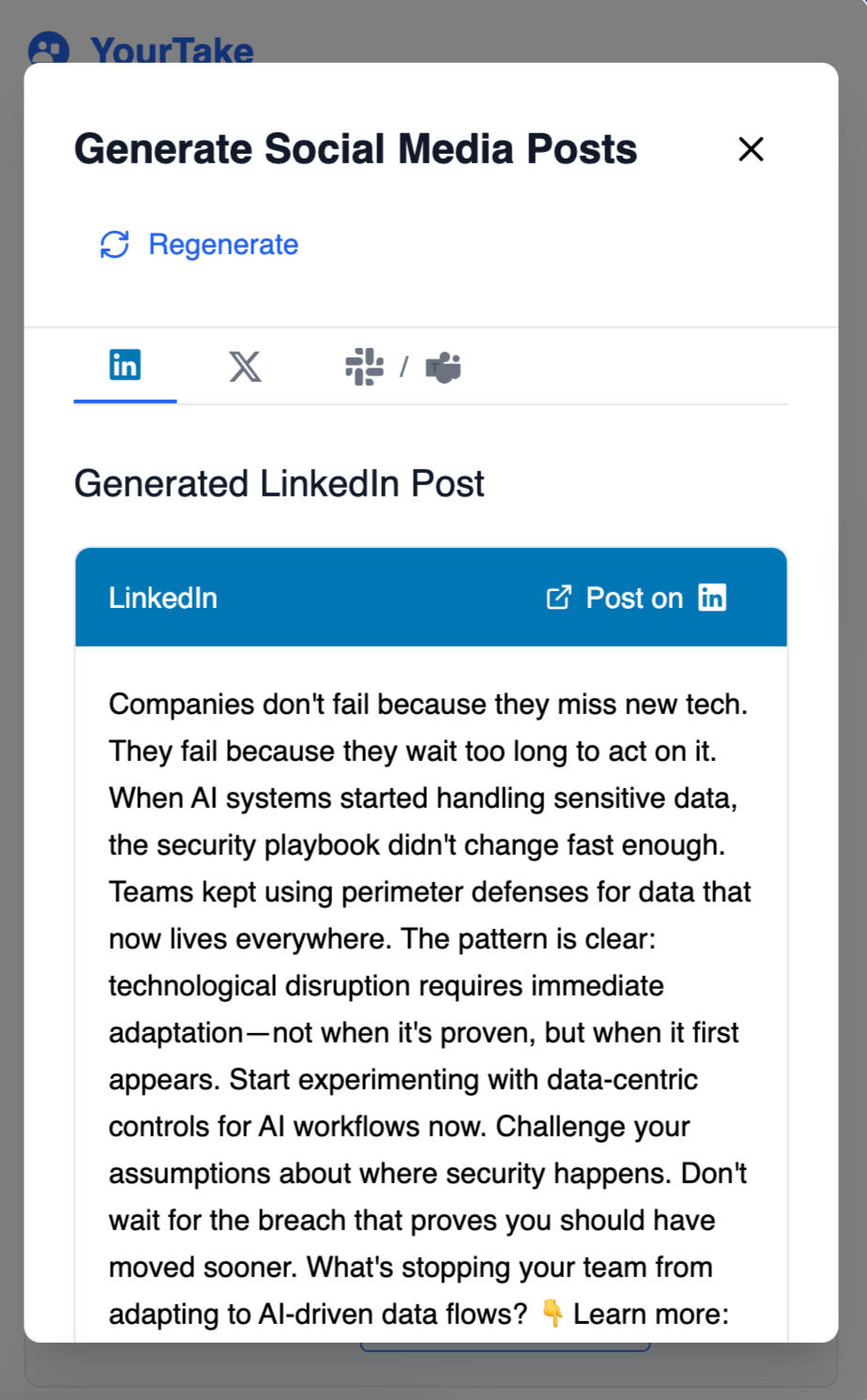Click the LinkedIn logo in the blue header
The image size is (867, 1400).
pos(712,598)
